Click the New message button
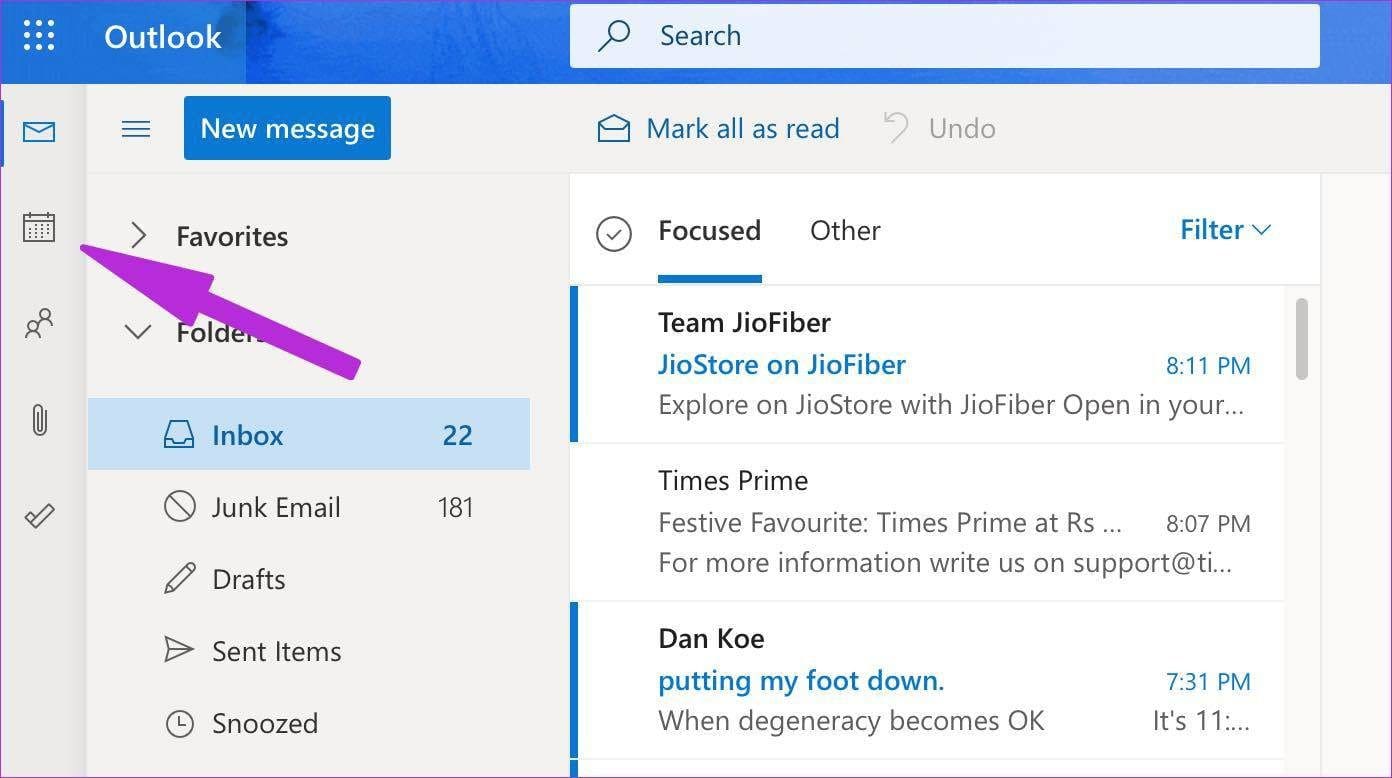Screen dimensions: 1392x778 coord(287,128)
